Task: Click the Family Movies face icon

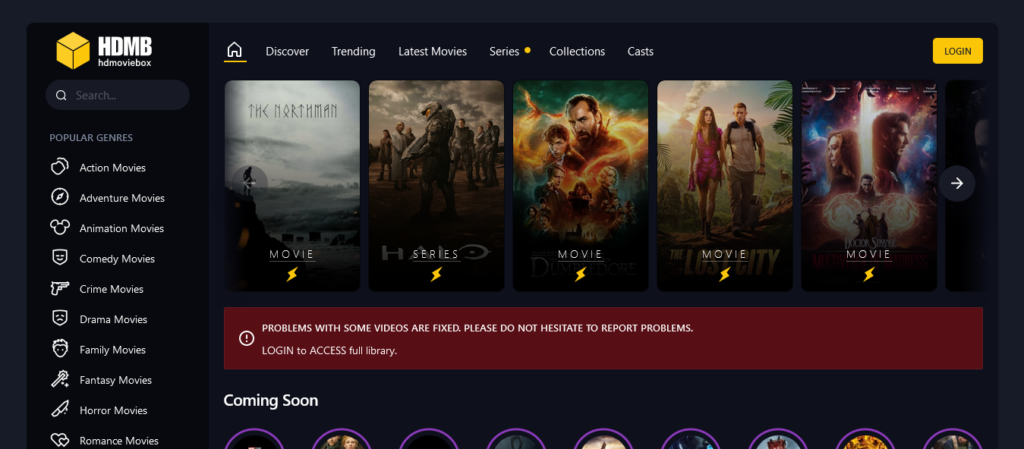Action: [x=59, y=349]
